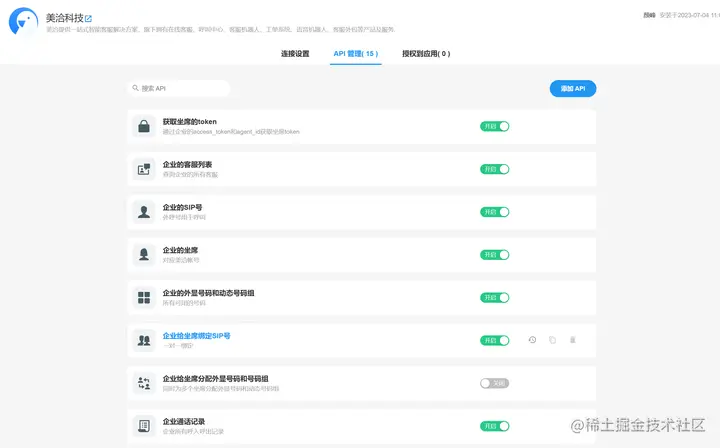Click the 企业的坐席 title
720x448 pixels.
click(x=180, y=250)
